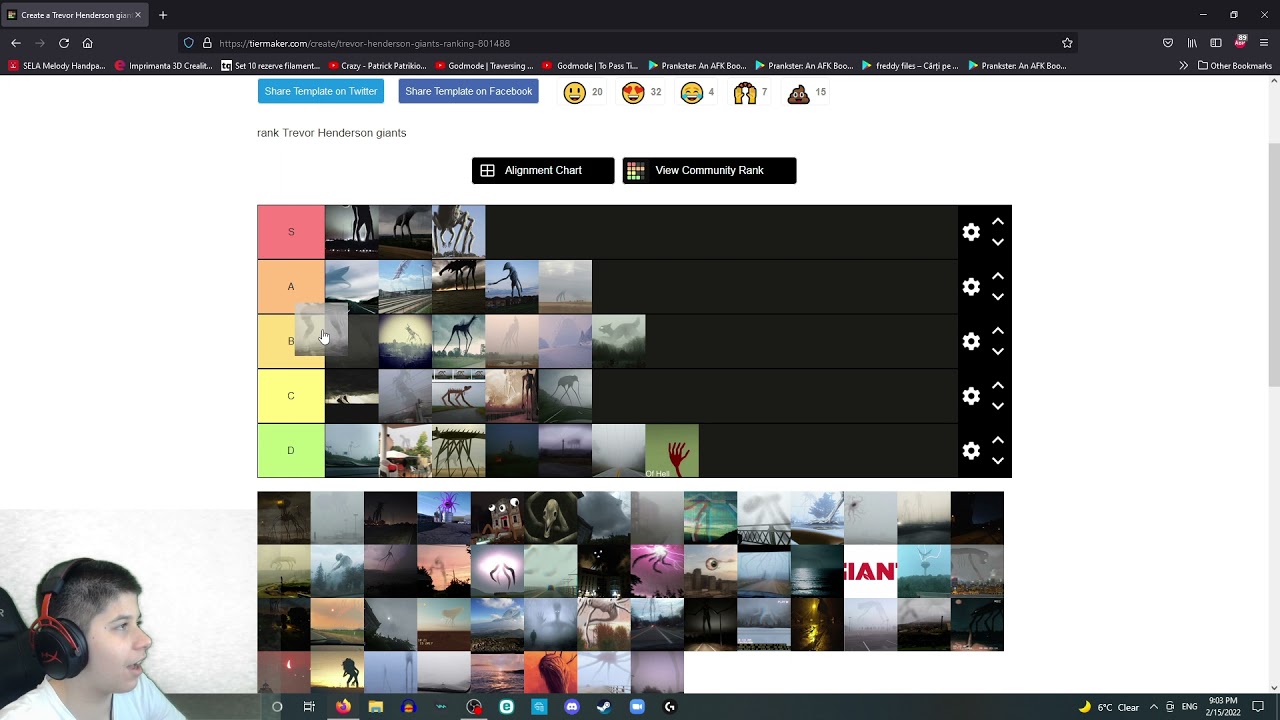This screenshot has width=1280, height=720.
Task: Select the red hand 'Of Hell' thumbnail
Action: pyautogui.click(x=672, y=451)
